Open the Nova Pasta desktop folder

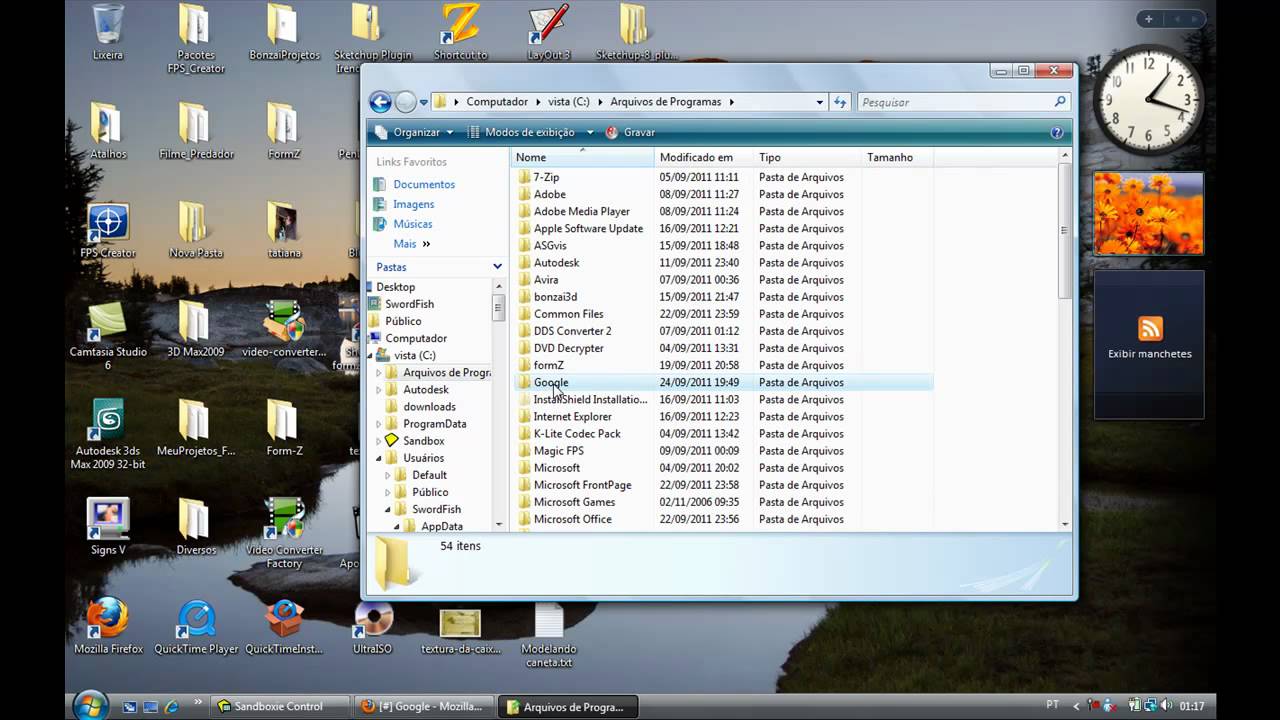point(196,229)
